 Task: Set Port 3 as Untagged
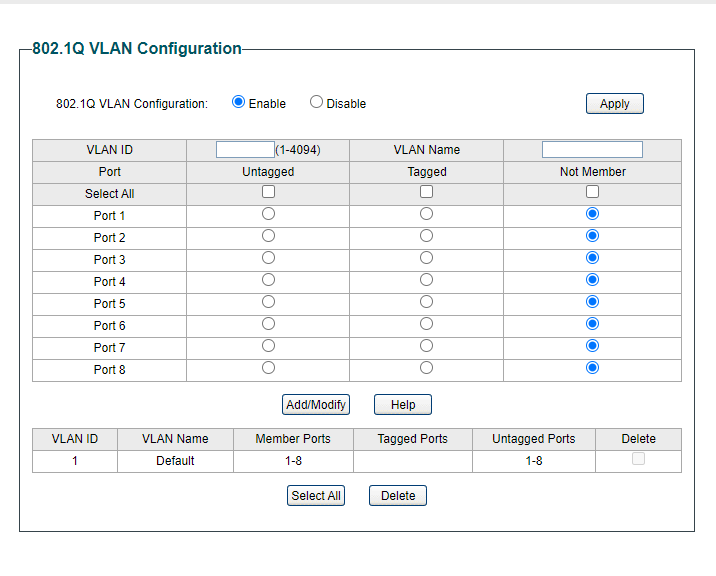[268, 258]
